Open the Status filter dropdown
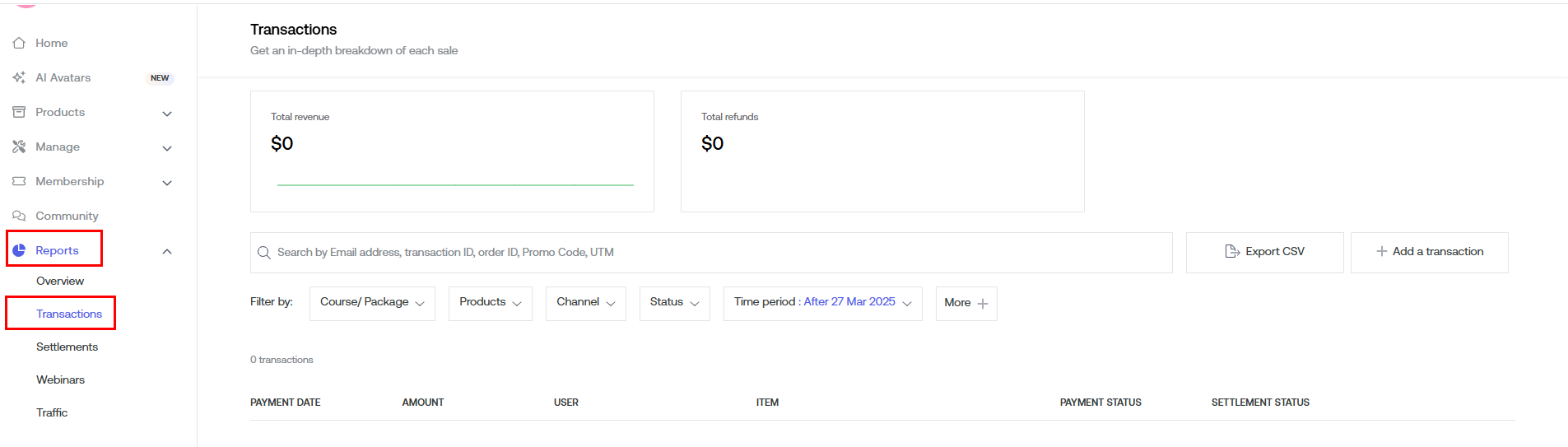Viewport: 1568px width, 447px height. pyautogui.click(x=674, y=303)
